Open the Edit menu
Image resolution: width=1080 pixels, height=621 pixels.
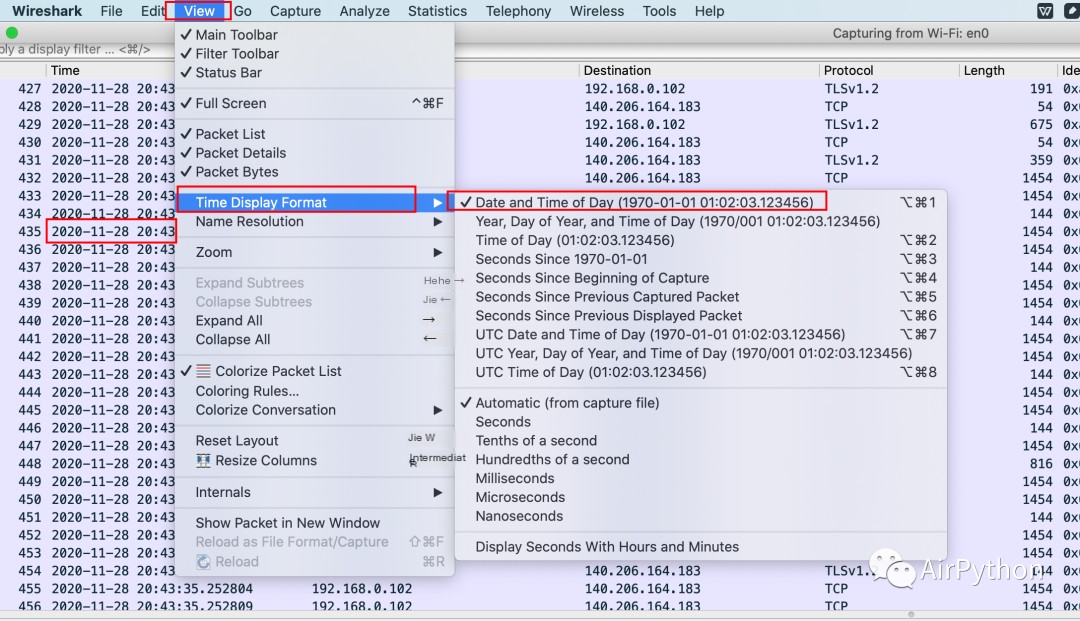(x=152, y=11)
